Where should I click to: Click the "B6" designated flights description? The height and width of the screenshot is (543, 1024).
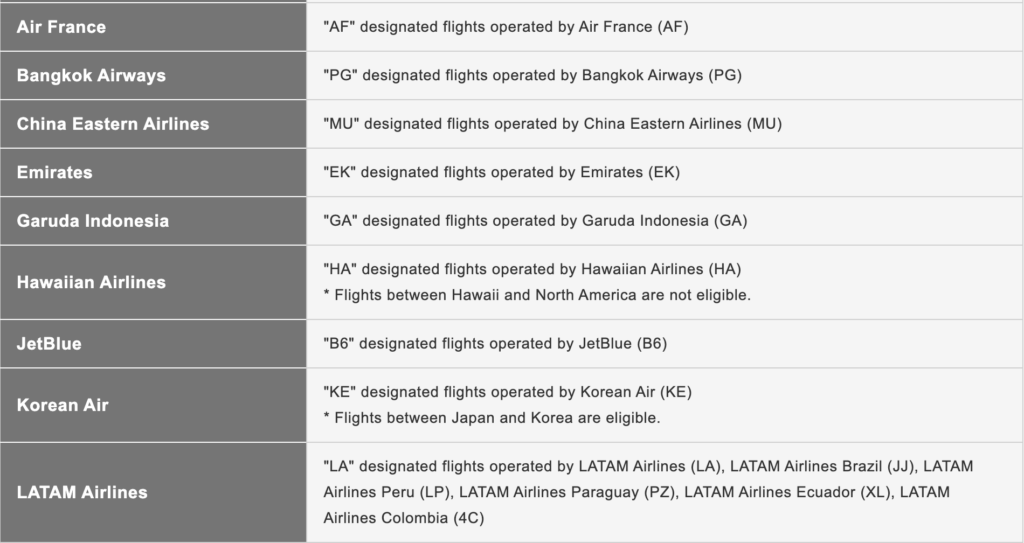(495, 344)
